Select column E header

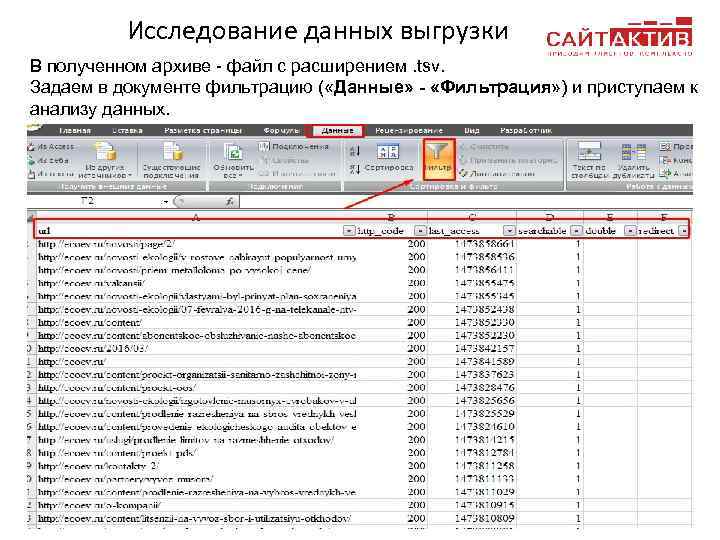[610, 217]
